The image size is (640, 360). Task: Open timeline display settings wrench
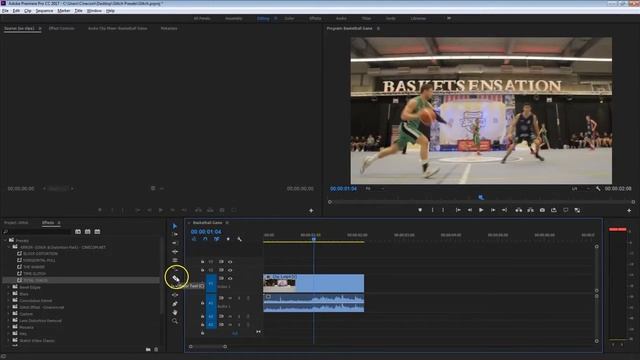tap(240, 239)
